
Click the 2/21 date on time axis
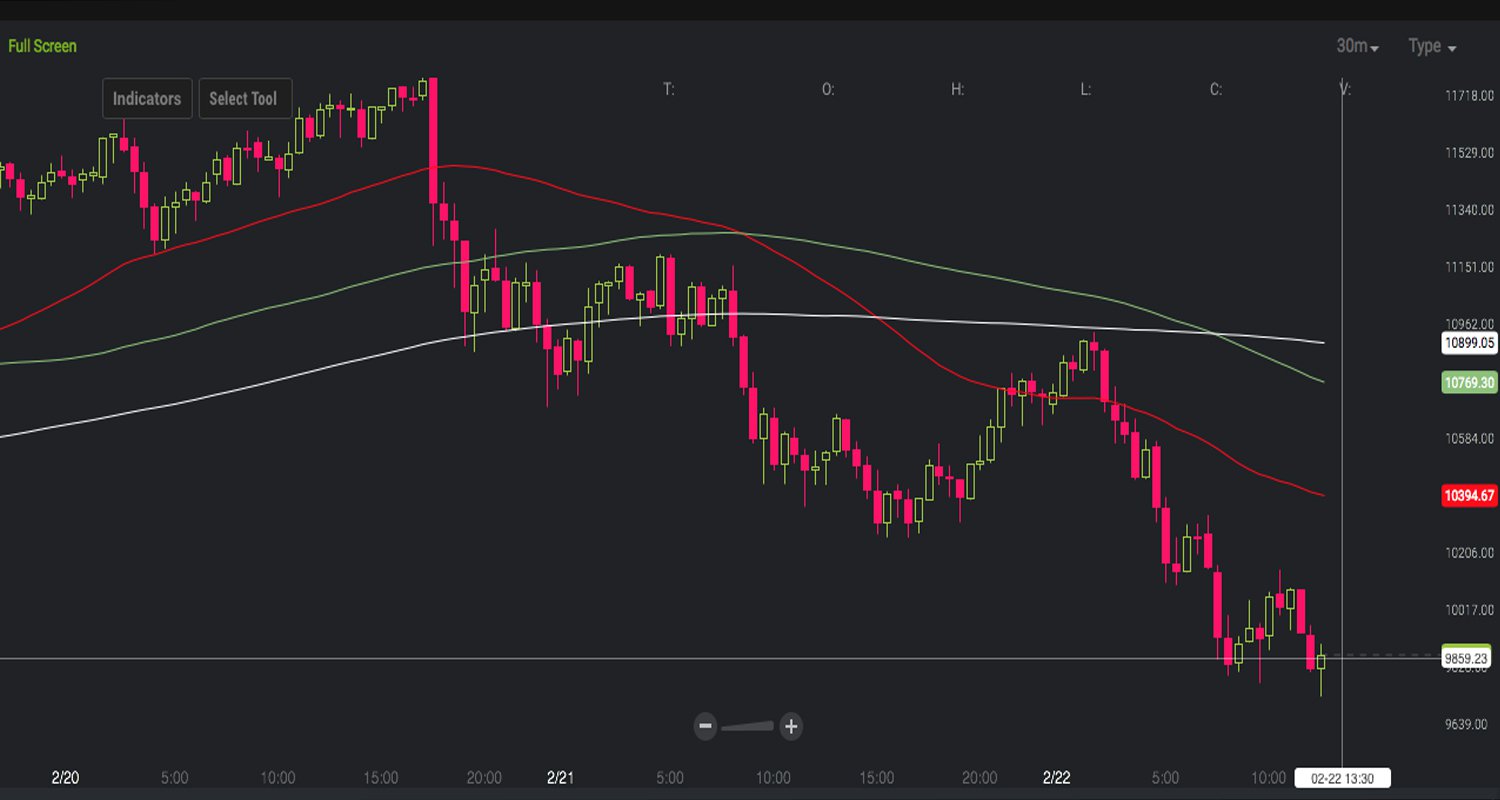[x=561, y=777]
